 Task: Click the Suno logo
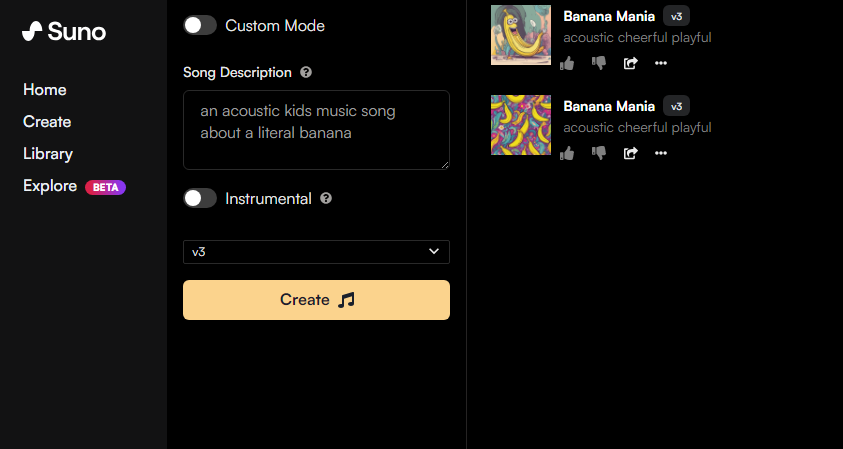[64, 31]
